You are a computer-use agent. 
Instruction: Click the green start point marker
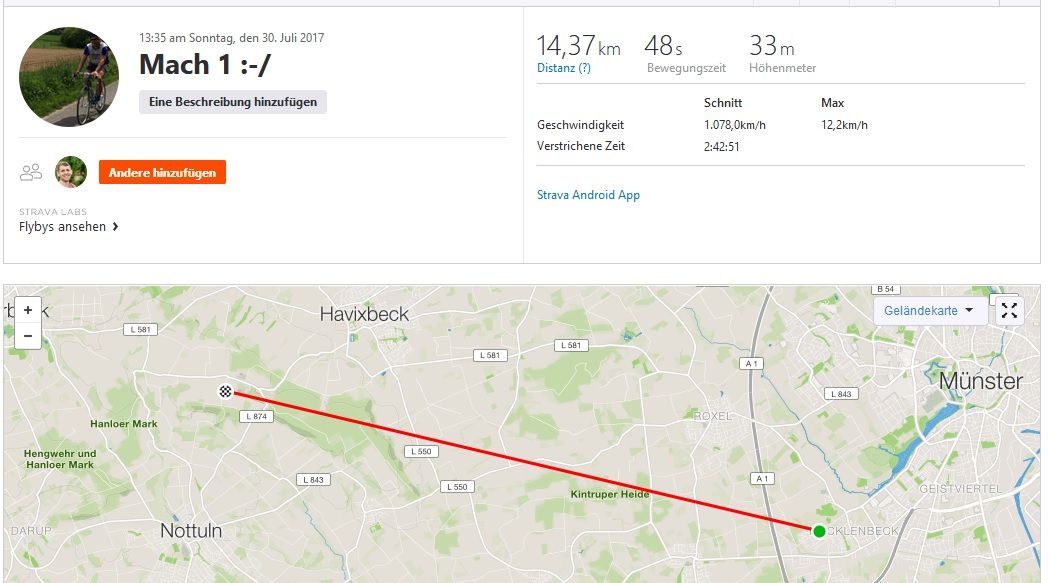[819, 531]
